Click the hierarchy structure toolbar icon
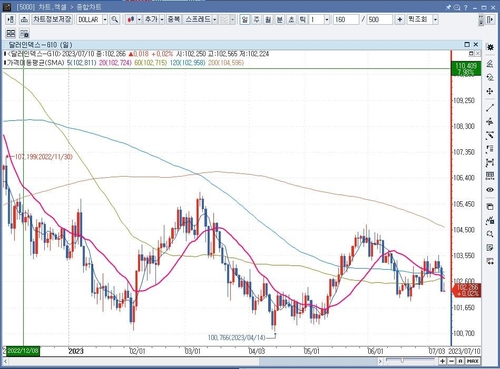The height and width of the screenshot is (369, 500). (x=24, y=20)
